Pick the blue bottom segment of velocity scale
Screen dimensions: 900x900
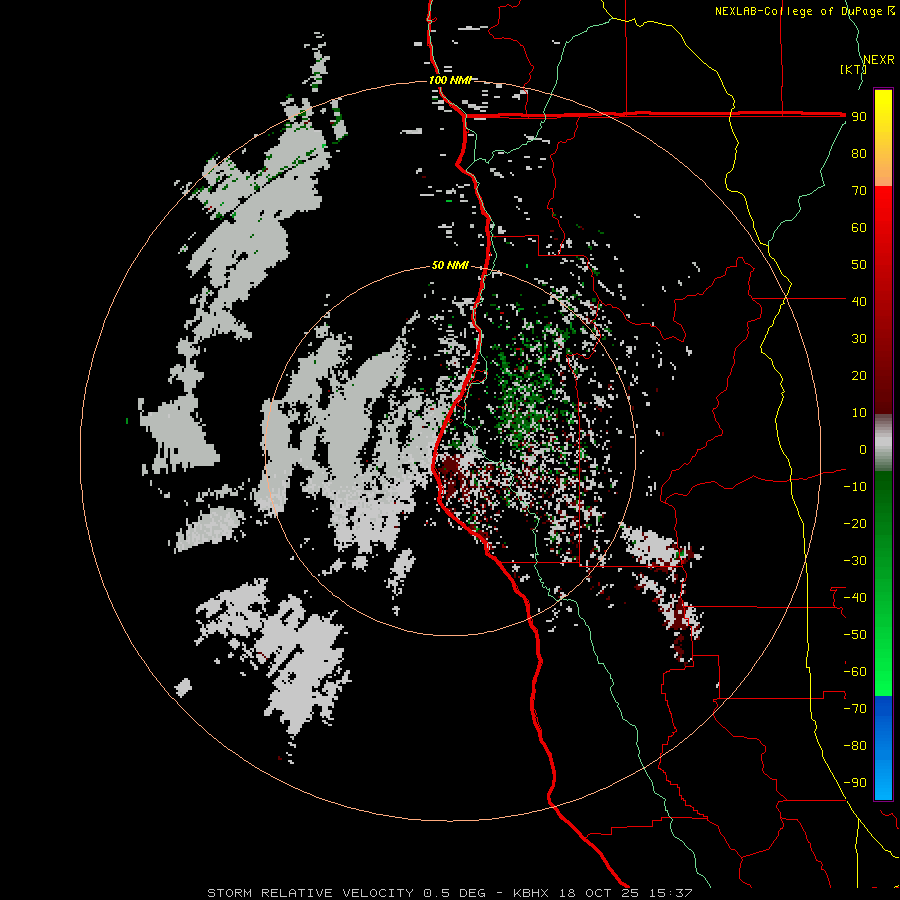click(x=883, y=747)
